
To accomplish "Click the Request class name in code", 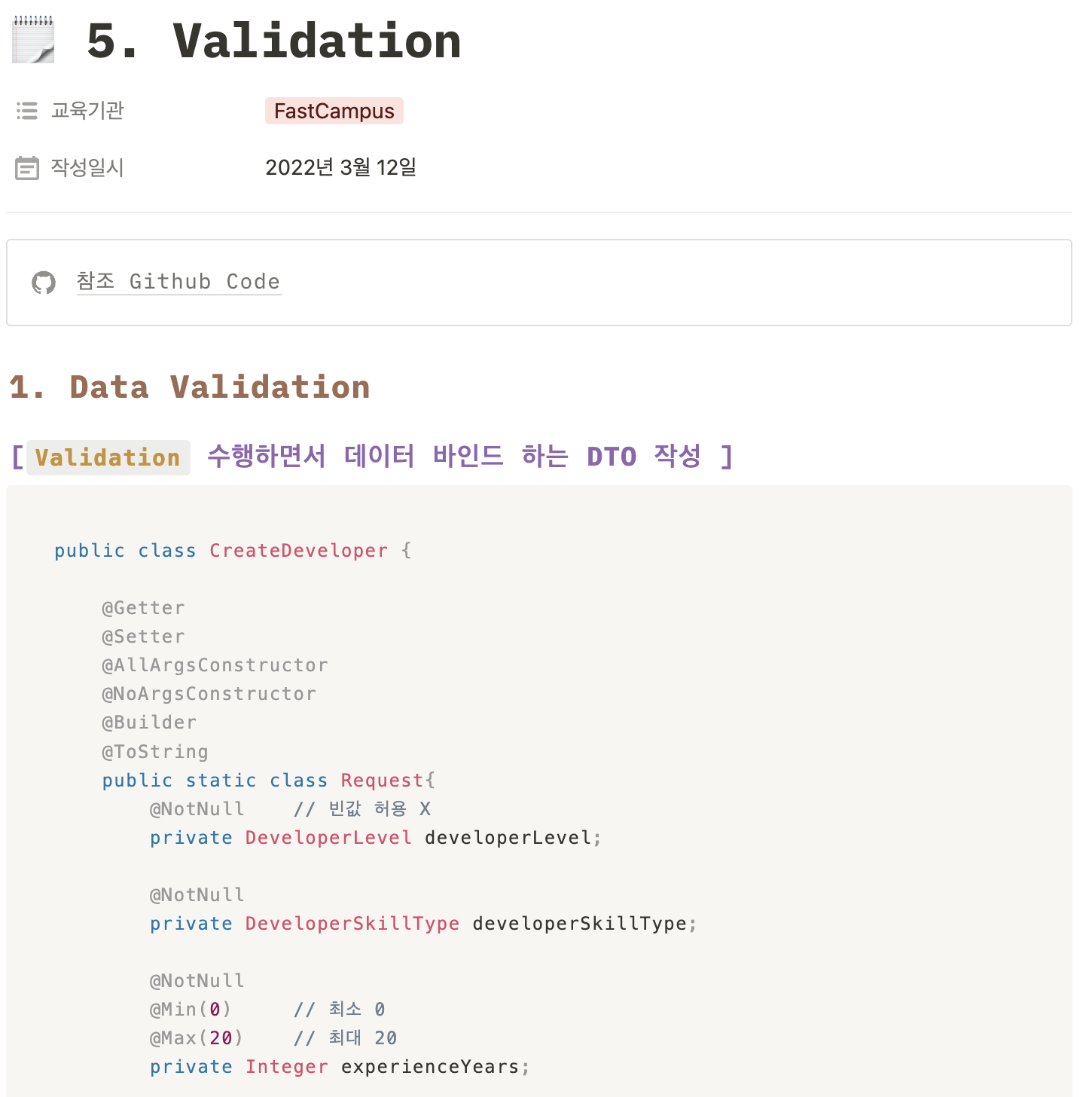I will pyautogui.click(x=382, y=781).
